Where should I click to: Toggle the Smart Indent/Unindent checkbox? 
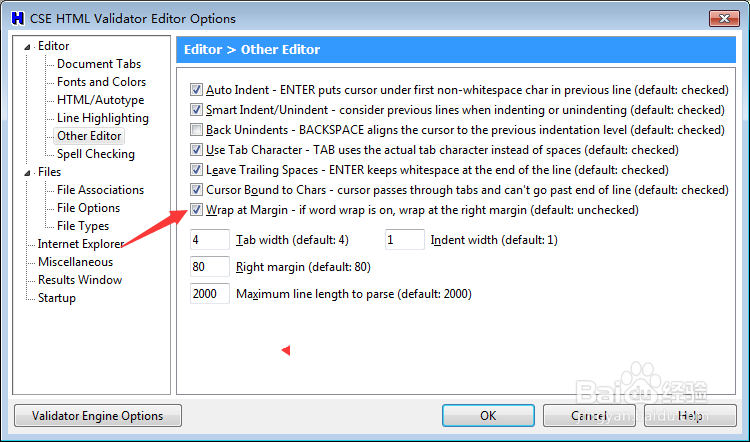point(196,110)
